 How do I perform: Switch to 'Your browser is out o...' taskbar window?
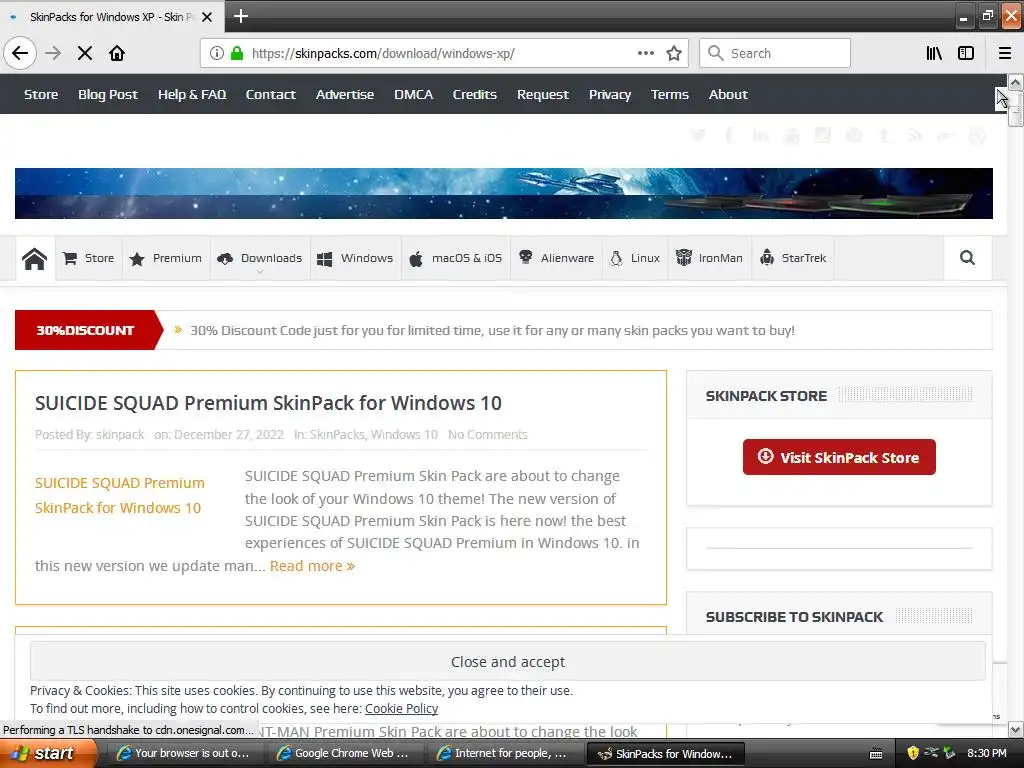185,754
